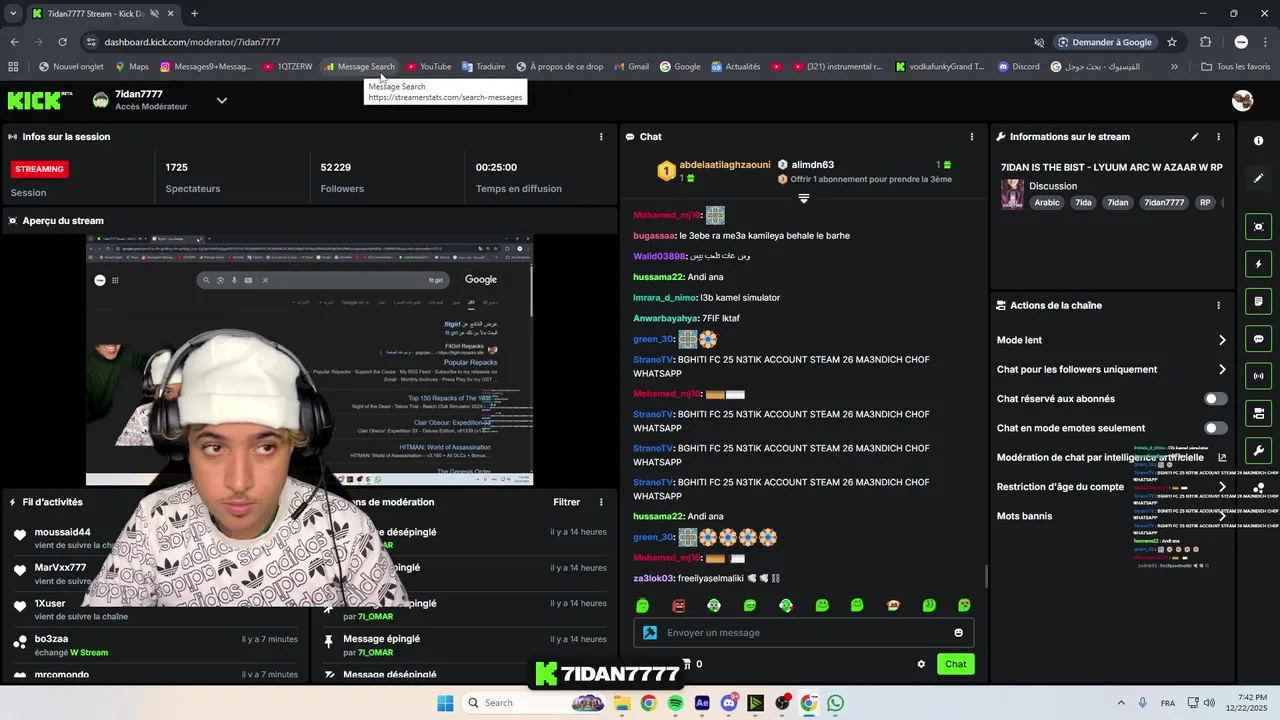Open the Maps bookmark
The width and height of the screenshot is (1280, 720).
(x=132, y=67)
